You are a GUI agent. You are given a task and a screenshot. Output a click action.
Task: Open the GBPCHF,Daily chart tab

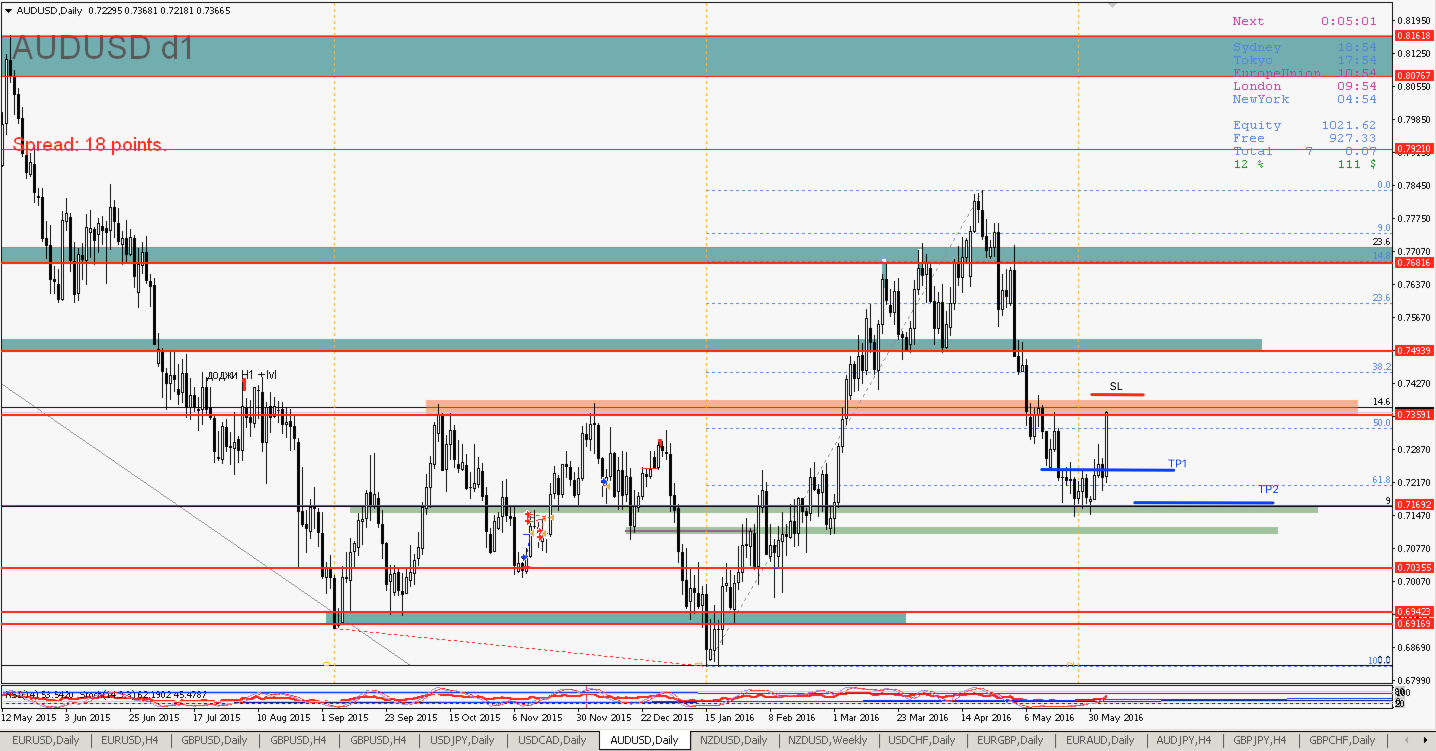[x=1343, y=741]
